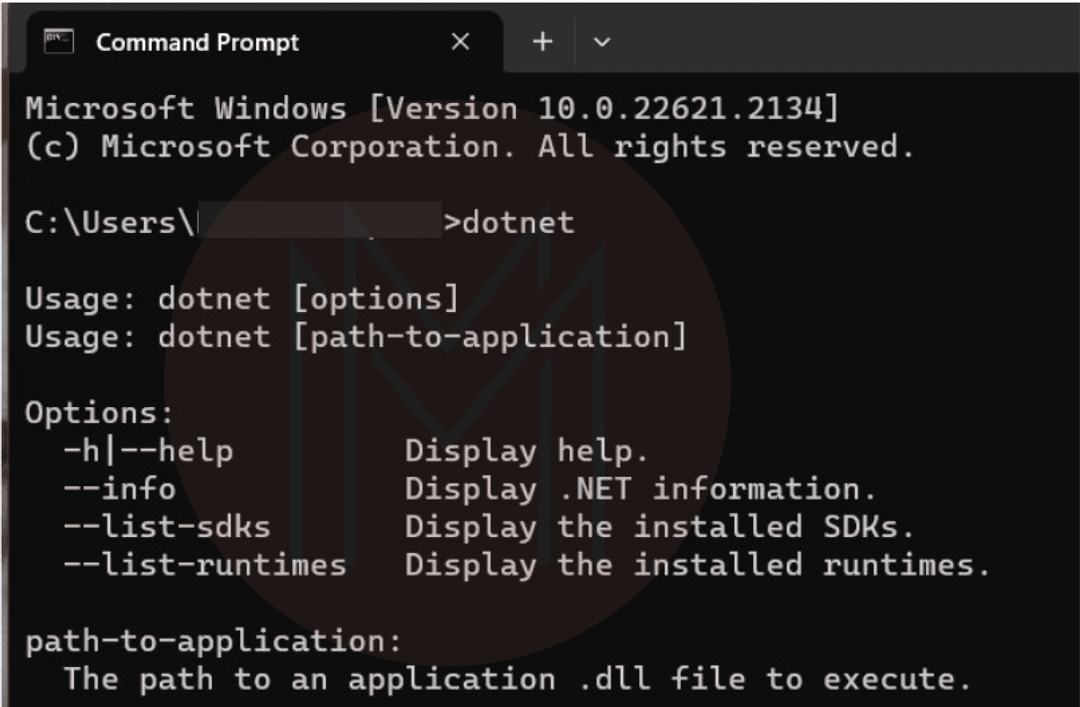
Task: Click the -h|--help option text
Action: coord(148,451)
